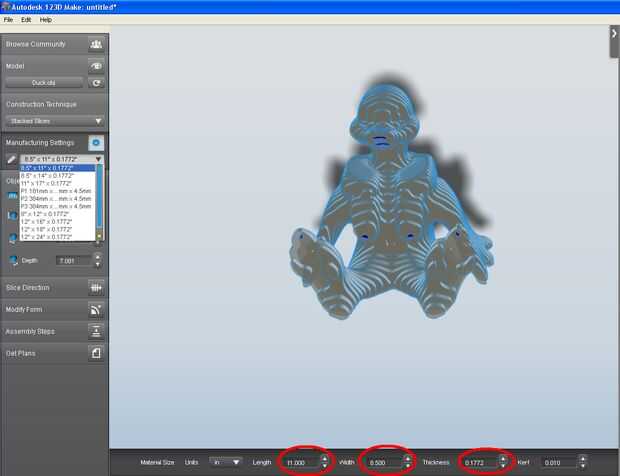This screenshot has height=476, width=620.
Task: Click the pencil edit material preset icon
Action: pos(11,160)
